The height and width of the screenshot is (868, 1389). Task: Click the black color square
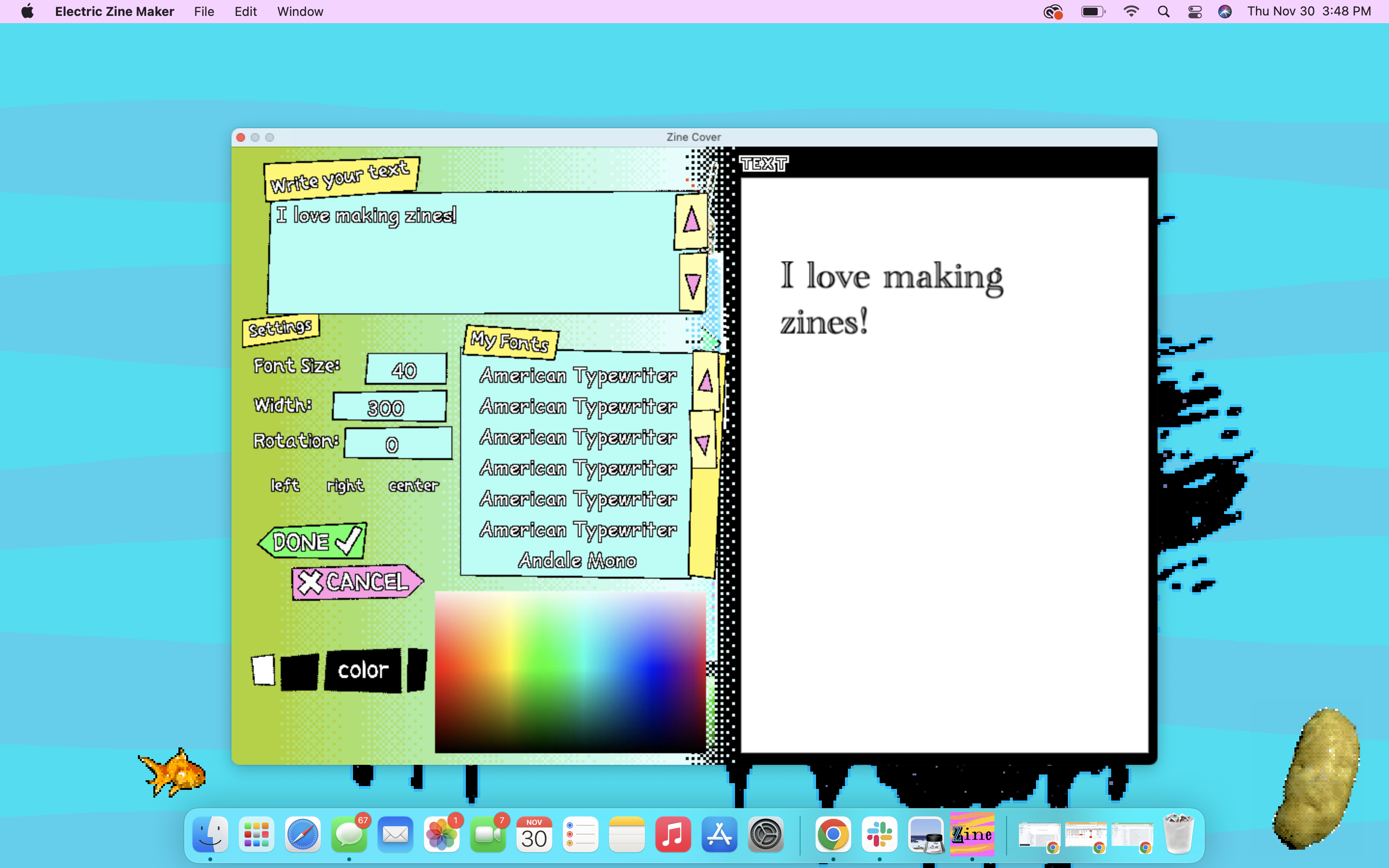(300, 672)
